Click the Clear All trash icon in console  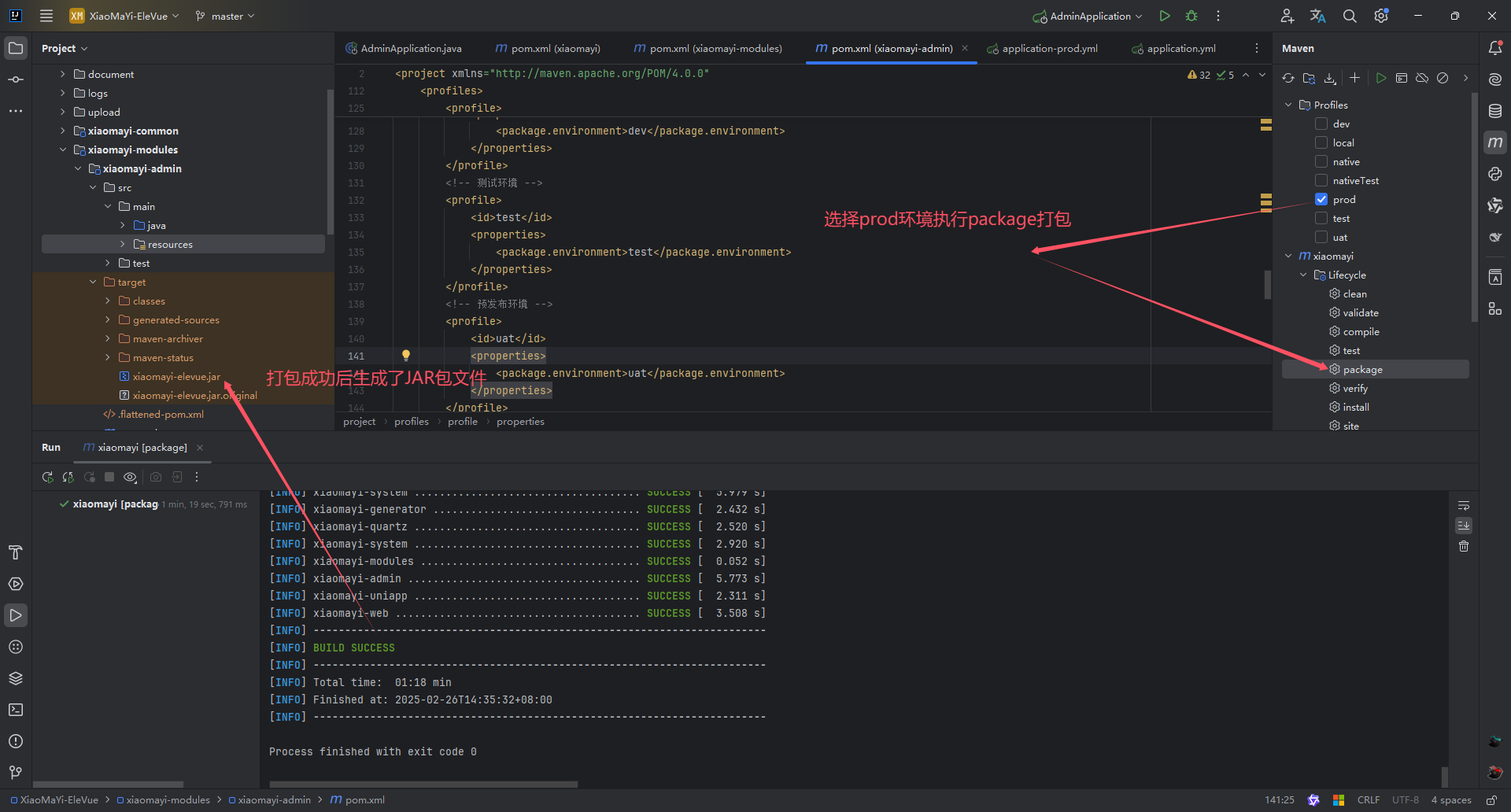pos(1464,546)
